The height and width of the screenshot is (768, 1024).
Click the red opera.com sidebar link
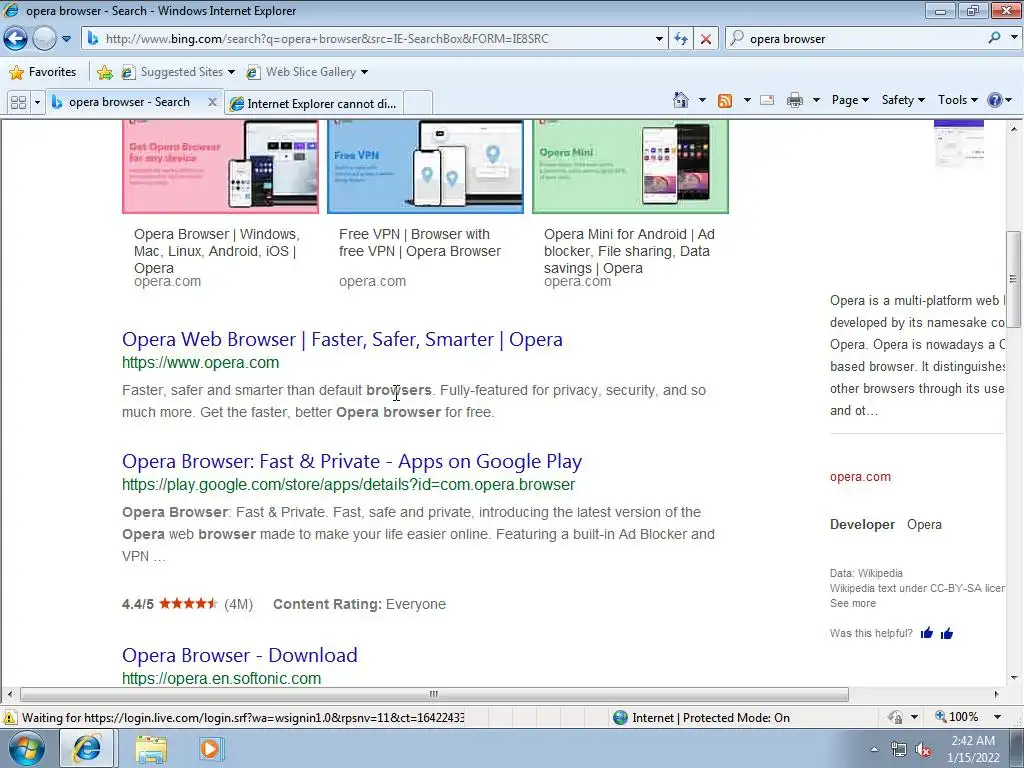(x=860, y=477)
